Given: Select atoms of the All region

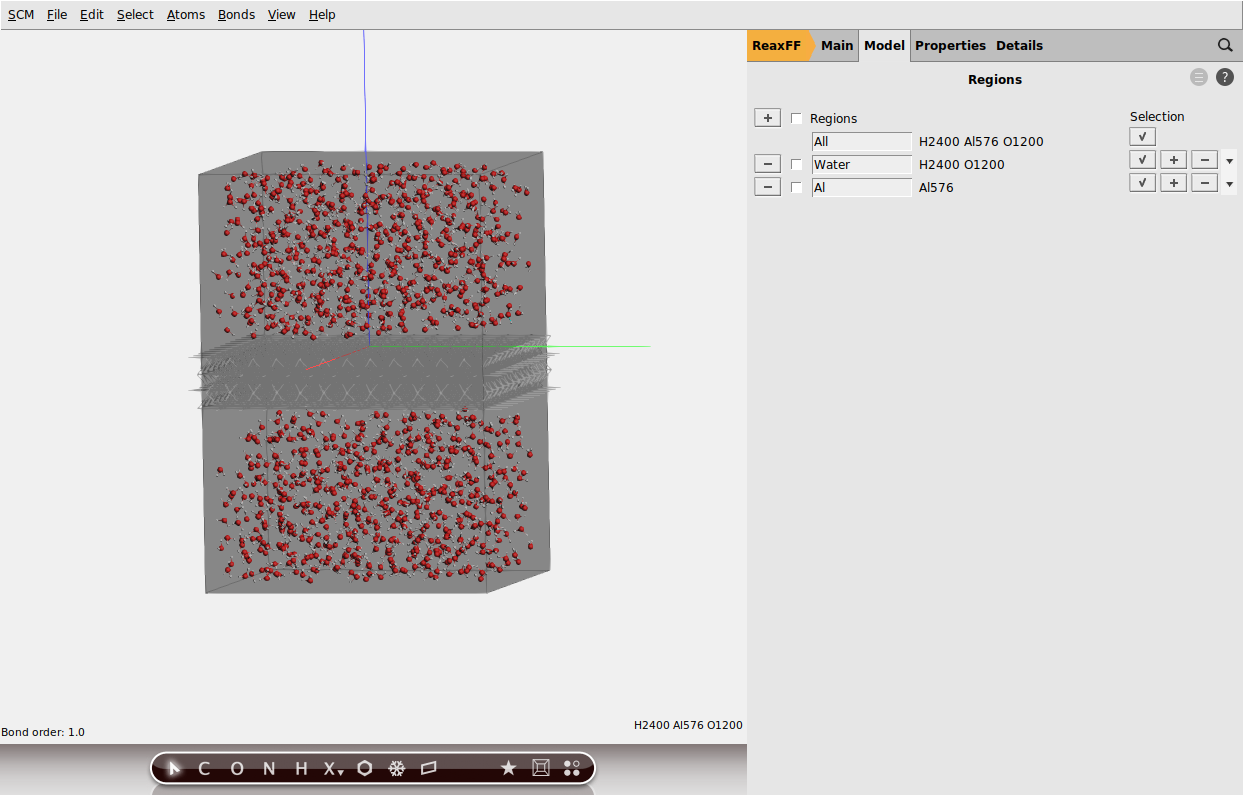Looking at the screenshot, I should [x=1142, y=136].
